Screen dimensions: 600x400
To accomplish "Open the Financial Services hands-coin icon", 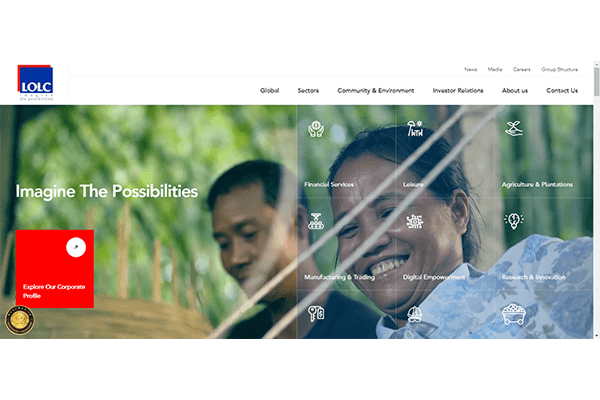I will tap(316, 129).
